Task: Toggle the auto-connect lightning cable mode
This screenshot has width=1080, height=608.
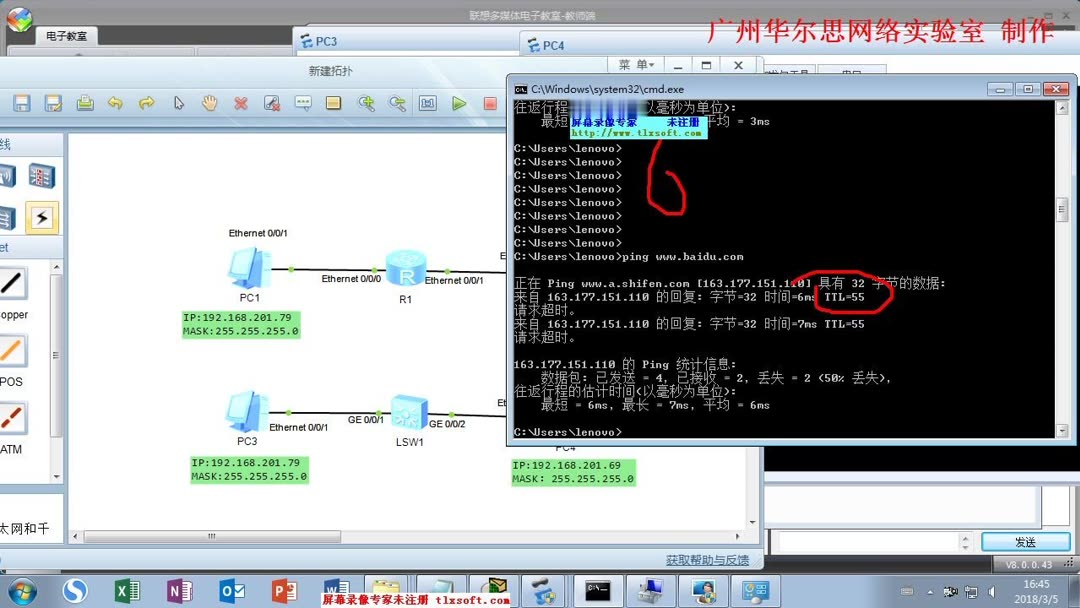Action: click(40, 217)
